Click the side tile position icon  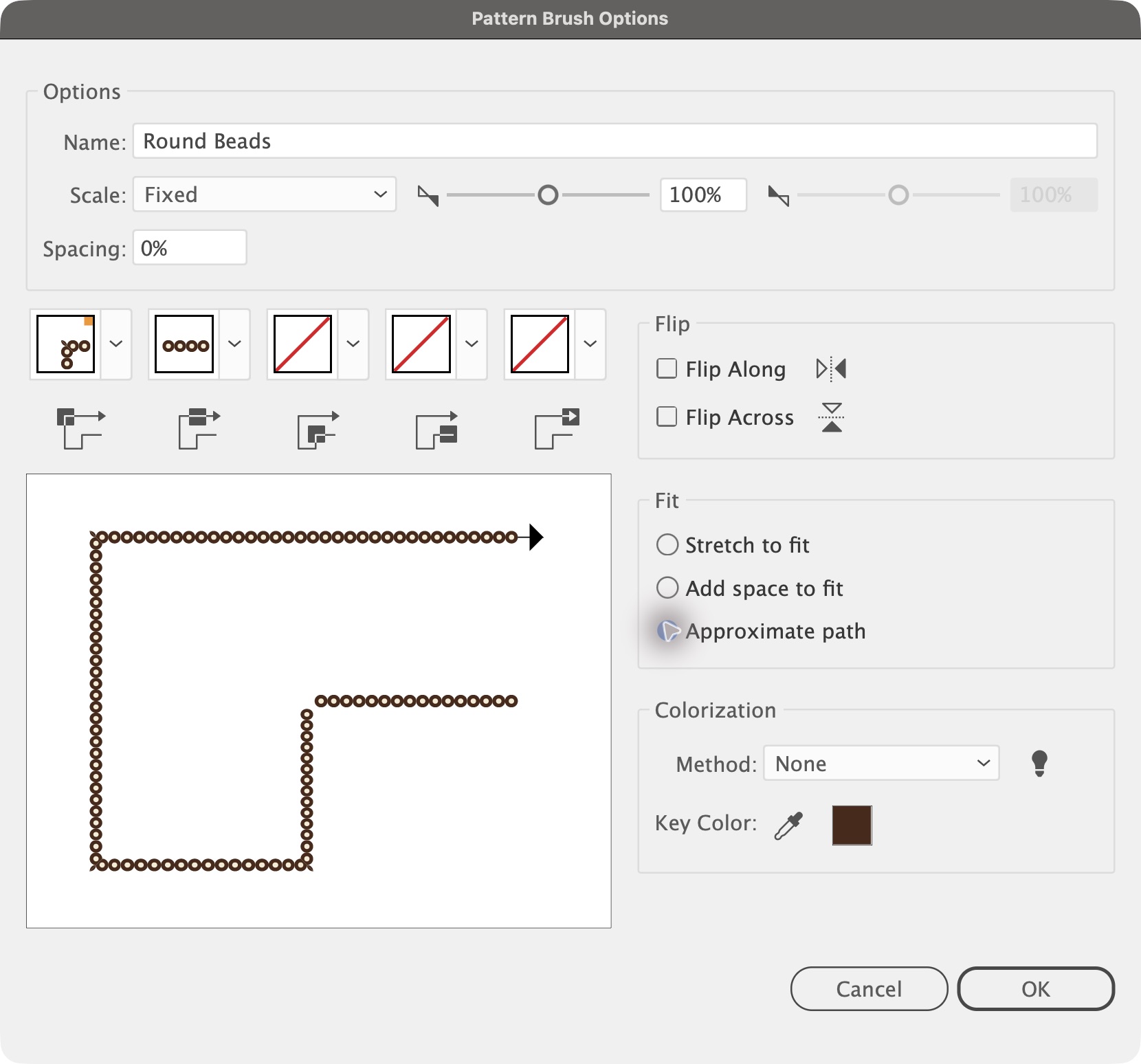(199, 428)
